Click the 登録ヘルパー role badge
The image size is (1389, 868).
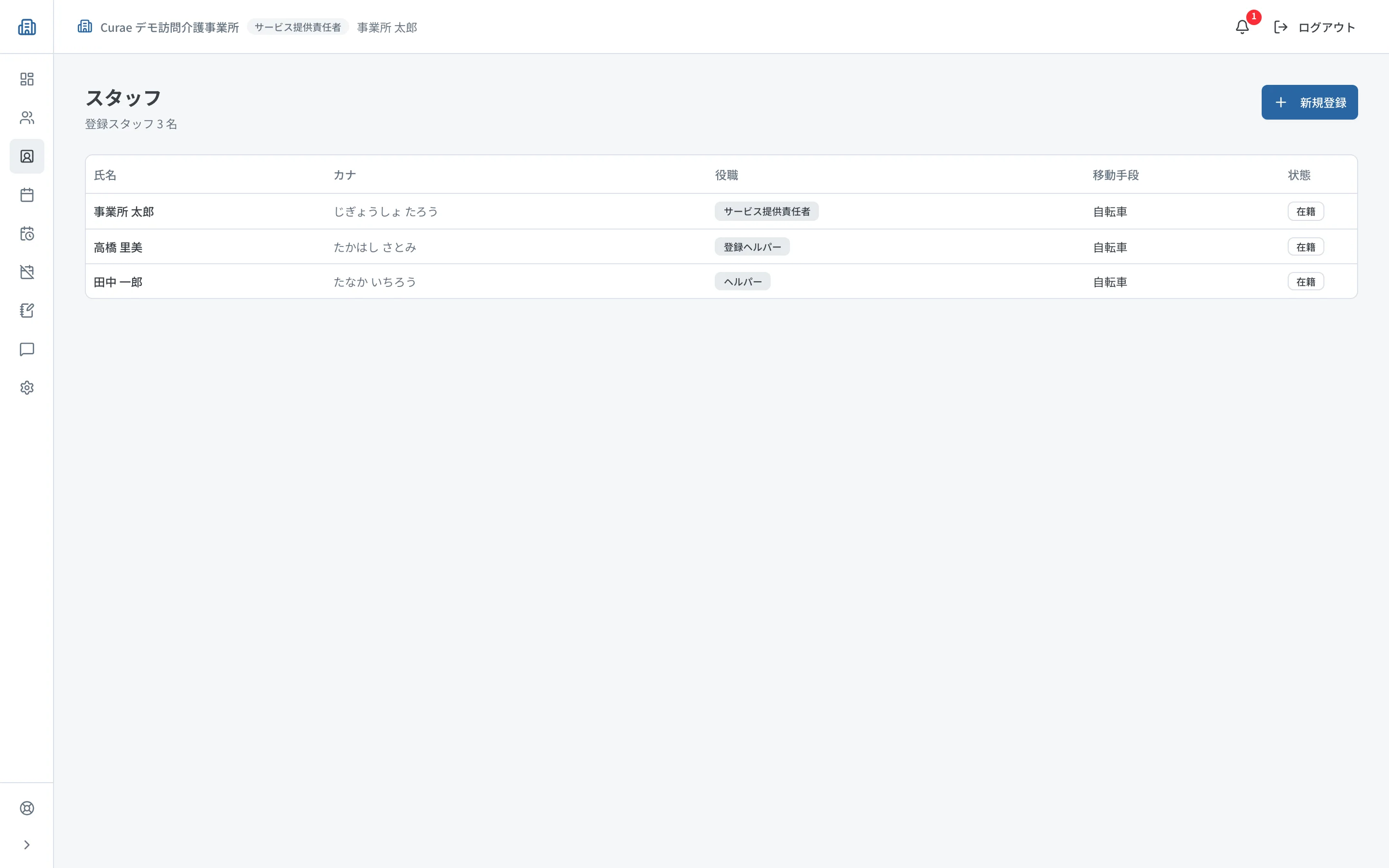[x=752, y=247]
